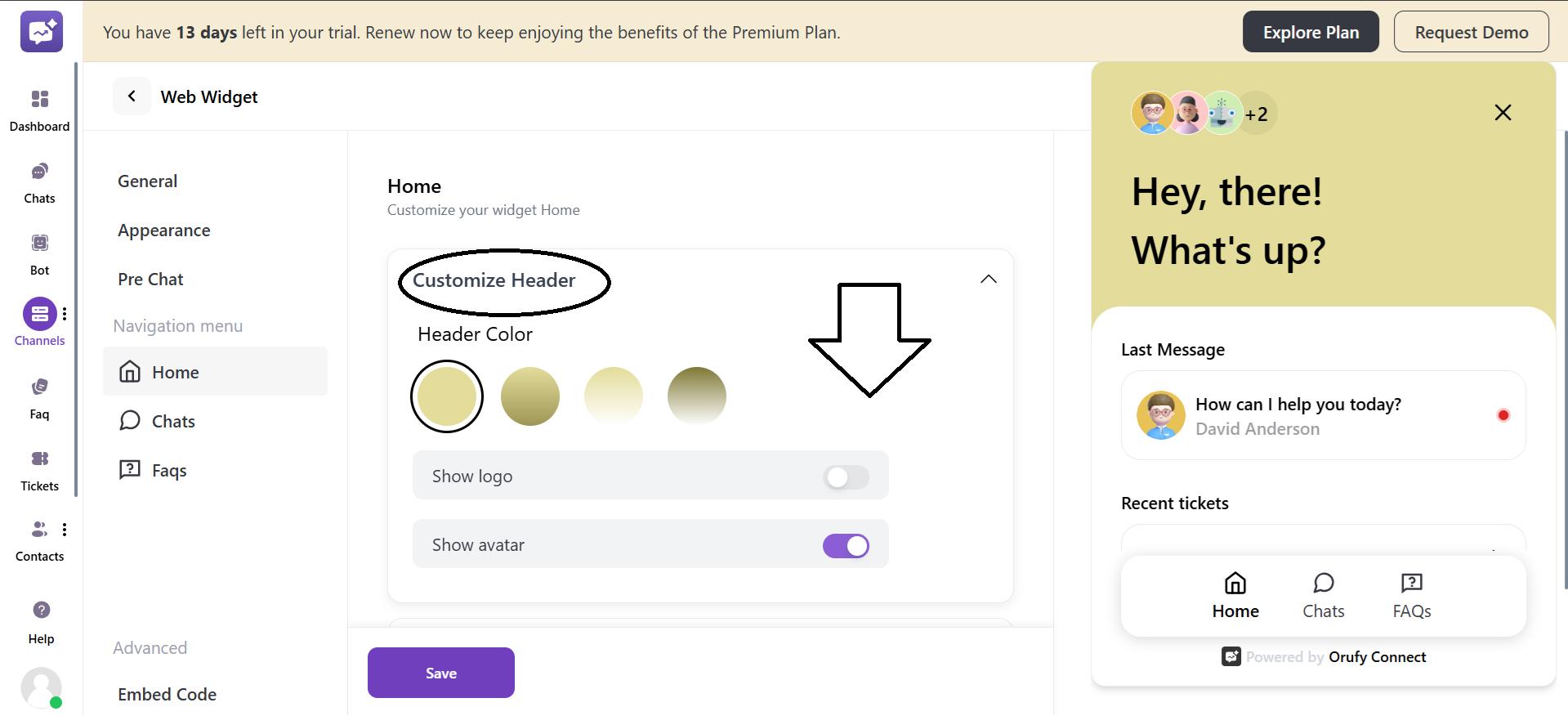Click the Explore Plan button

(x=1311, y=33)
